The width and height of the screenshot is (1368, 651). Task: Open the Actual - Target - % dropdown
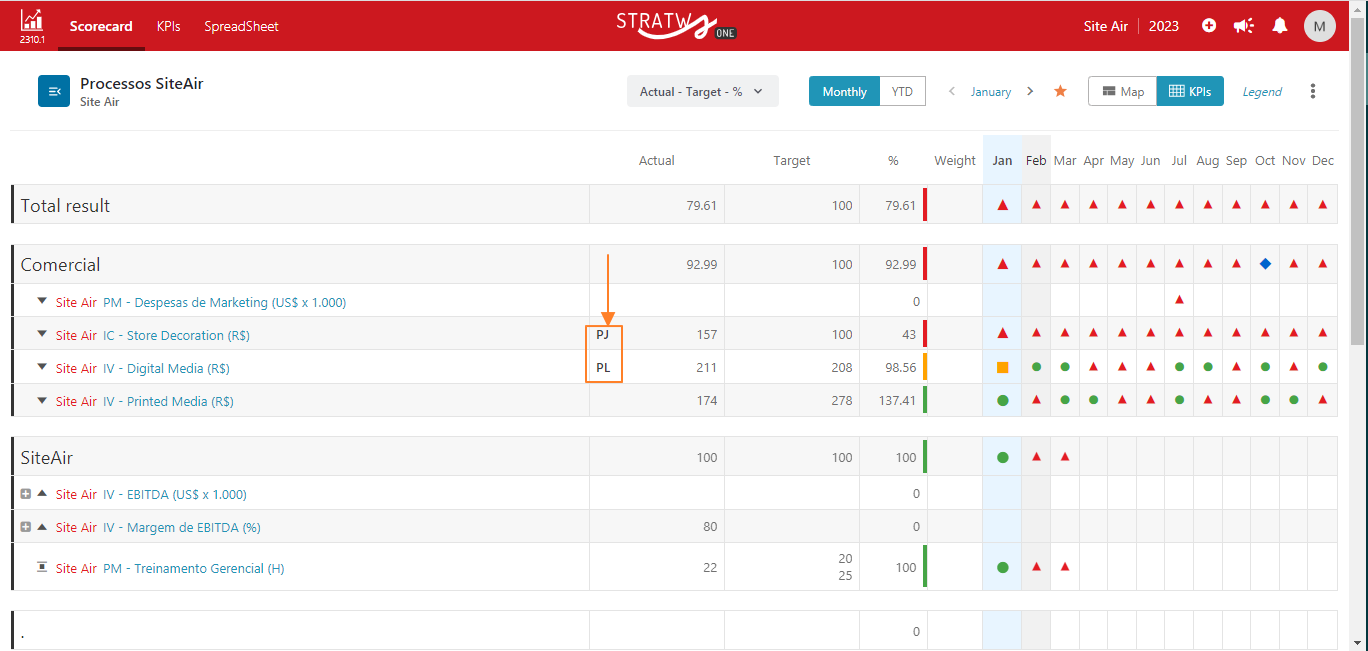click(702, 91)
